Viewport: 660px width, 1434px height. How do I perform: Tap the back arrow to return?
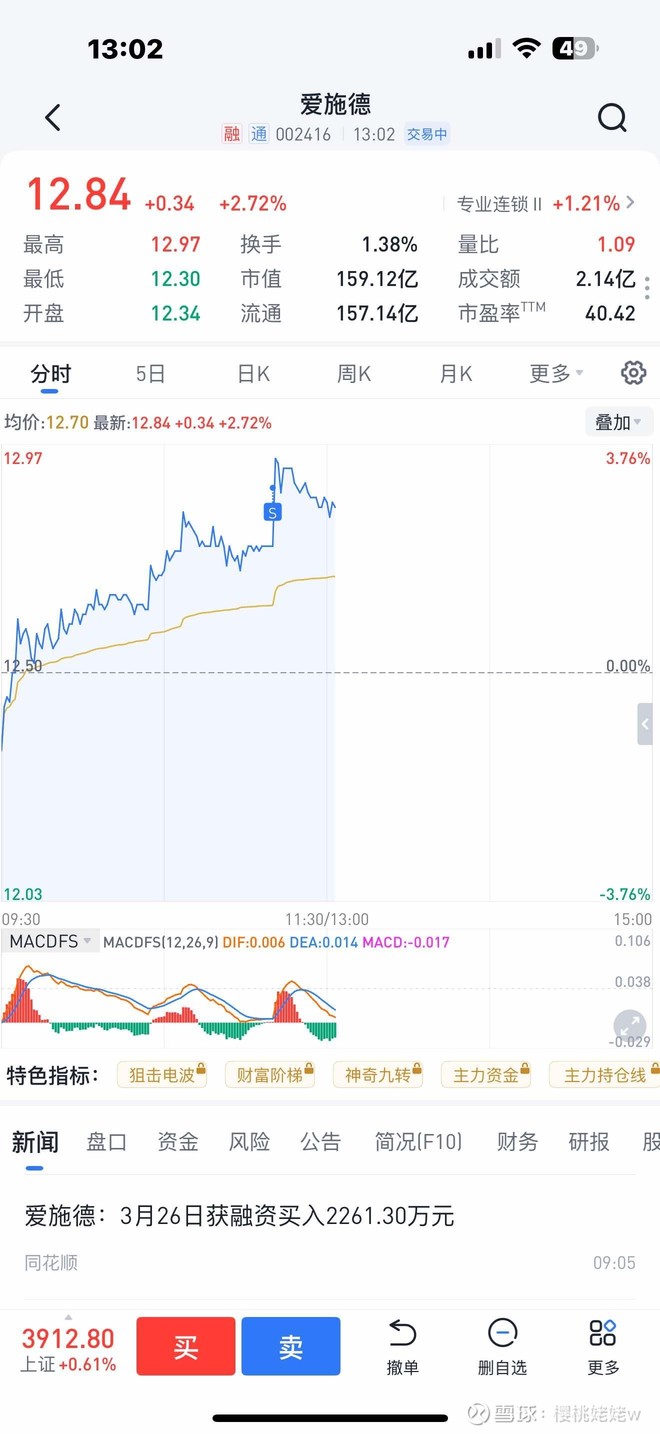(x=52, y=117)
